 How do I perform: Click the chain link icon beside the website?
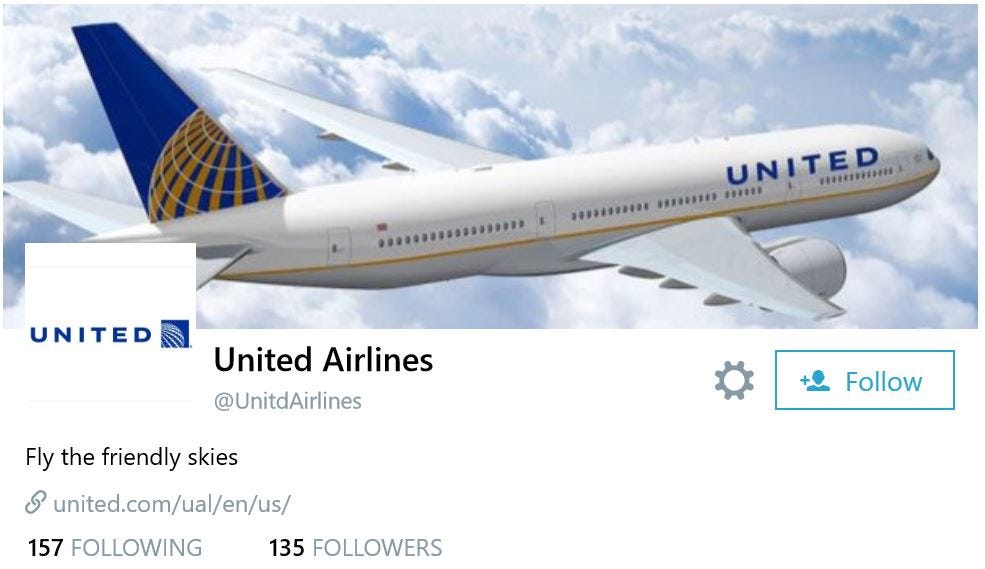coord(35,502)
